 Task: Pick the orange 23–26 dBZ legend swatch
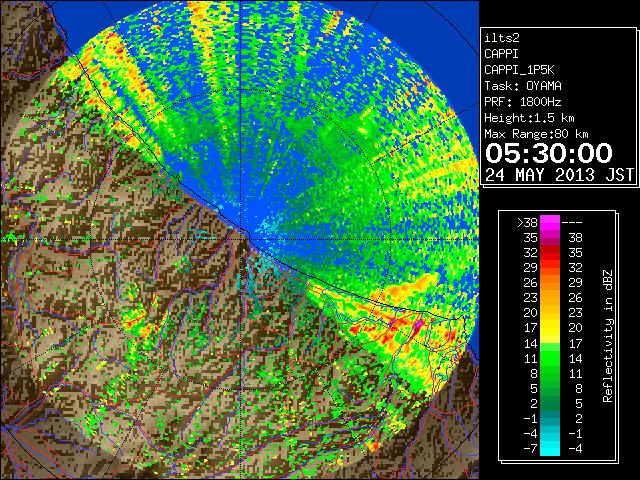point(550,298)
